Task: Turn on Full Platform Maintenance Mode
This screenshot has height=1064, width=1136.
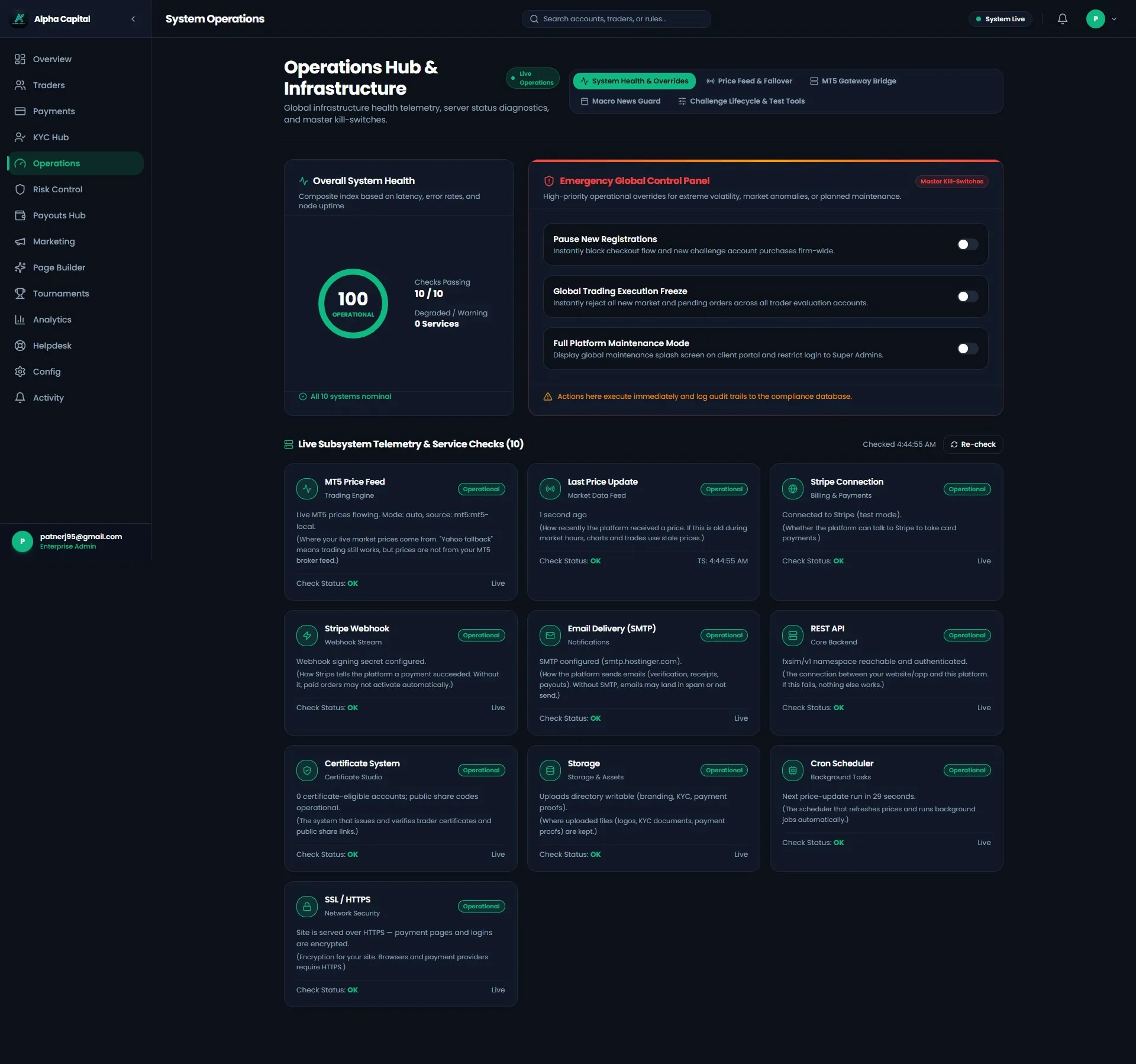Action: click(967, 349)
